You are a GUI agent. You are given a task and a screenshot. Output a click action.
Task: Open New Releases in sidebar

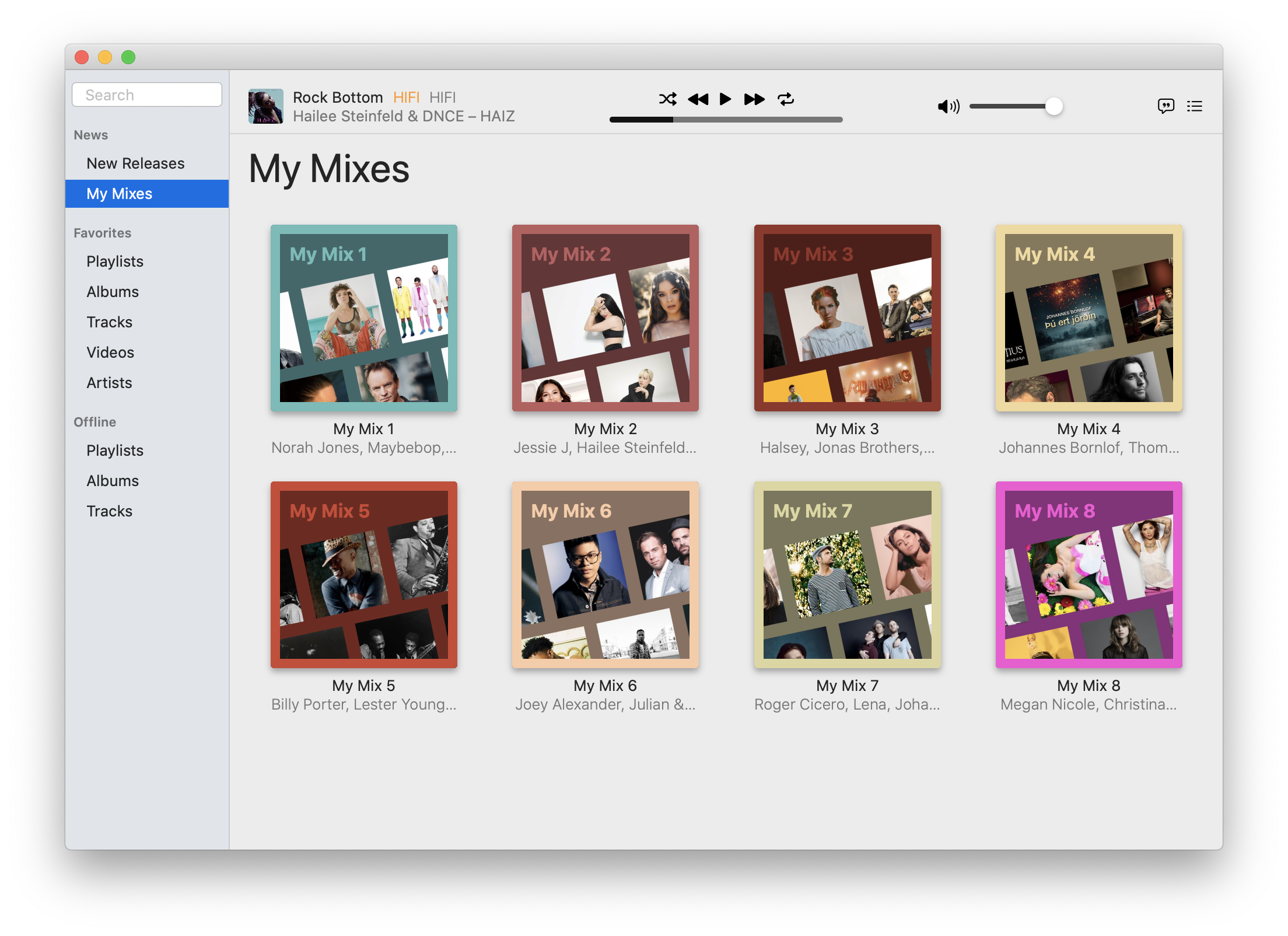[x=147, y=163]
